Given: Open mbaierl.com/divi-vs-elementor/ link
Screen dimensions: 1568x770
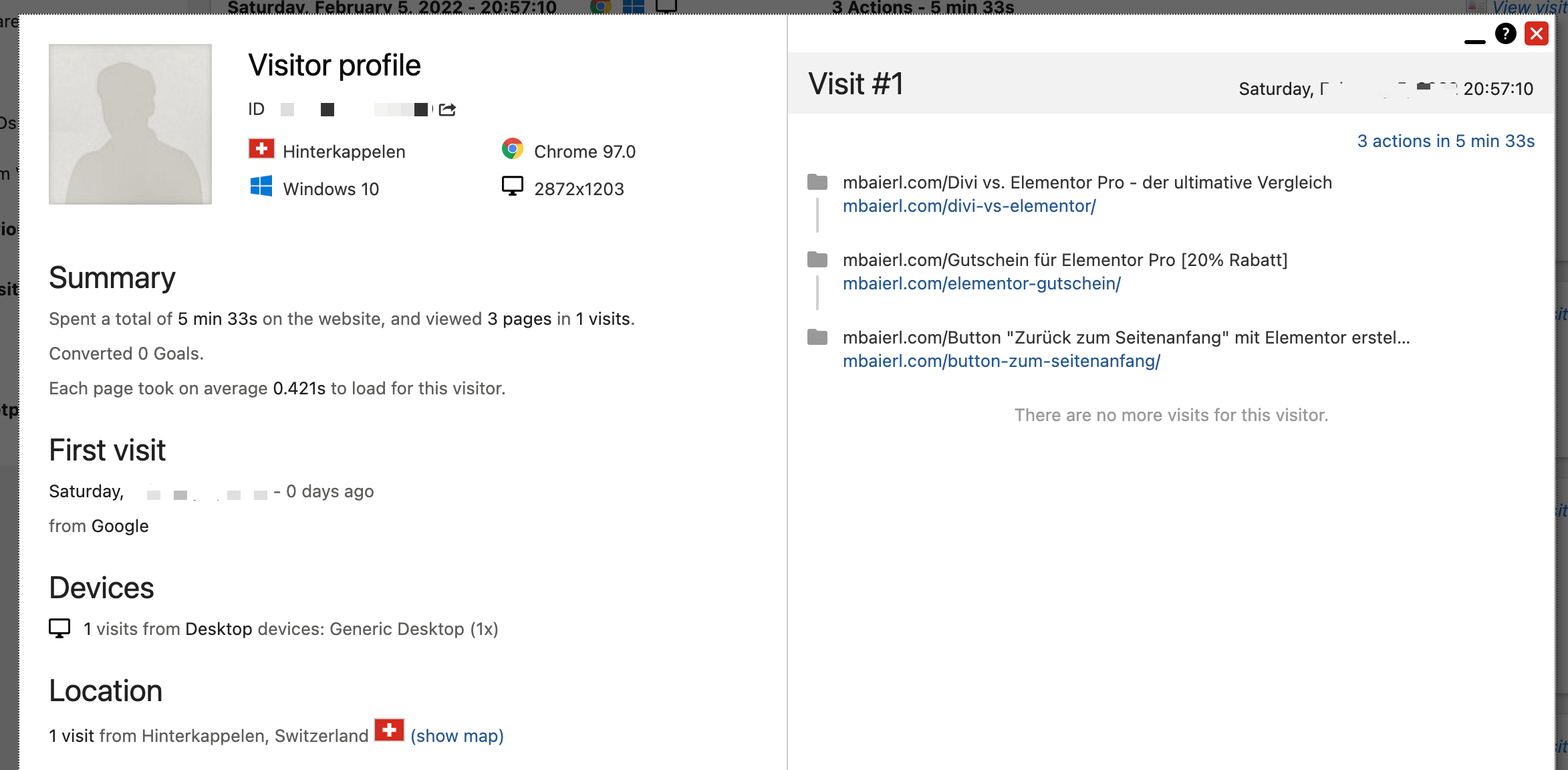Looking at the screenshot, I should point(969,206).
